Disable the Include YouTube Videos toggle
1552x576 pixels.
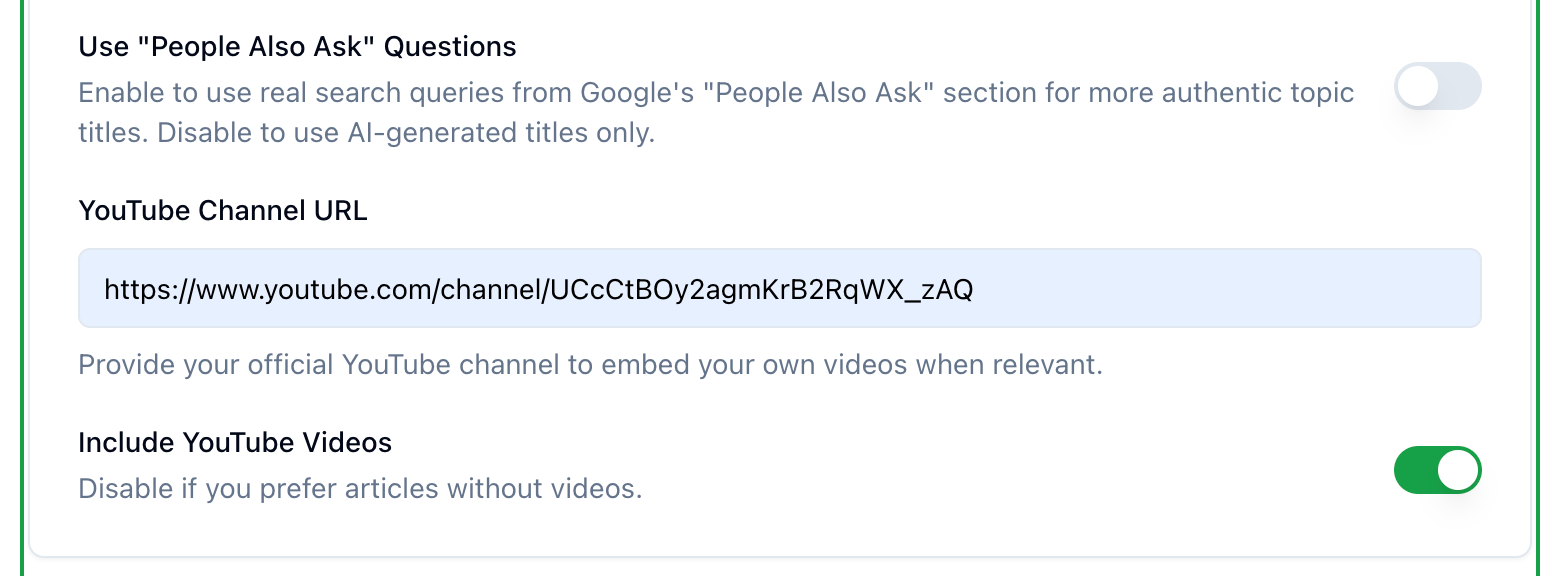[1437, 470]
